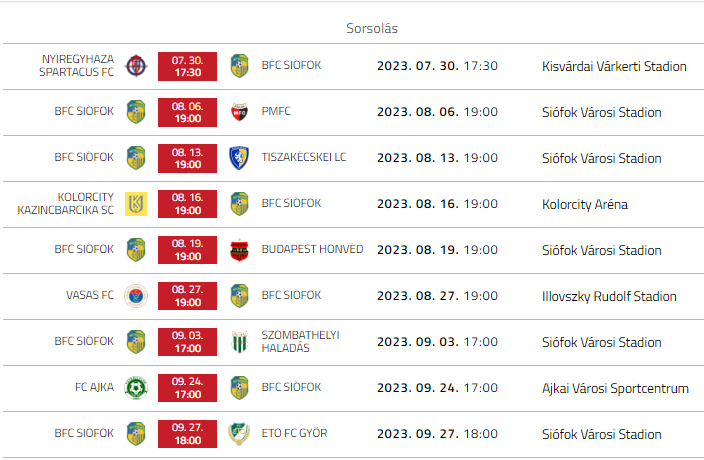Click the PMFC club logo
Viewport: 704px width, 460px height.
pyautogui.click(x=238, y=112)
